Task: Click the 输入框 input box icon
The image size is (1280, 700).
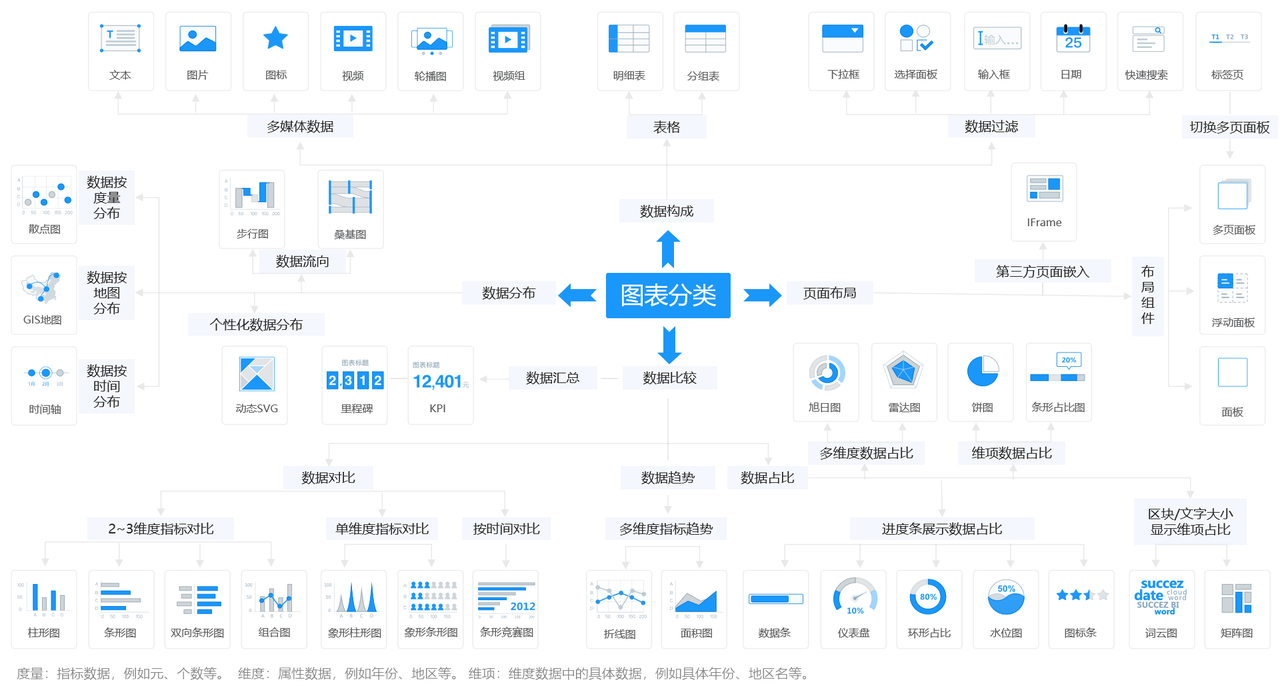Action: tap(996, 40)
